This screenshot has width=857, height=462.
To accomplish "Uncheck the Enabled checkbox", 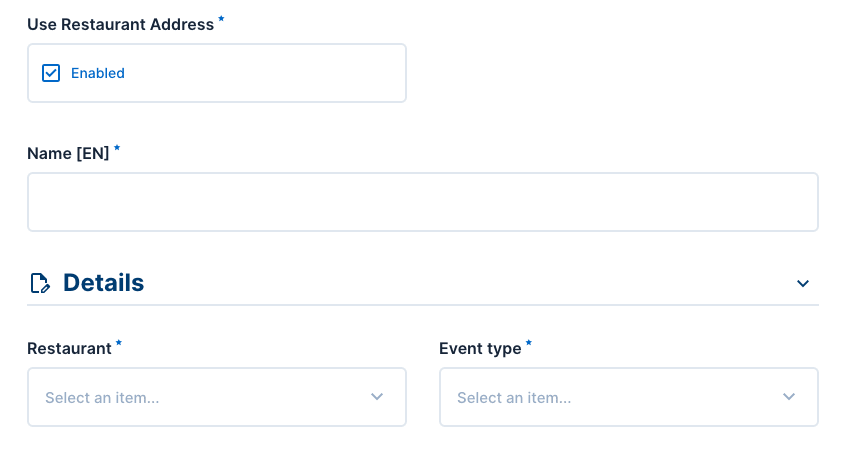I will tap(51, 73).
